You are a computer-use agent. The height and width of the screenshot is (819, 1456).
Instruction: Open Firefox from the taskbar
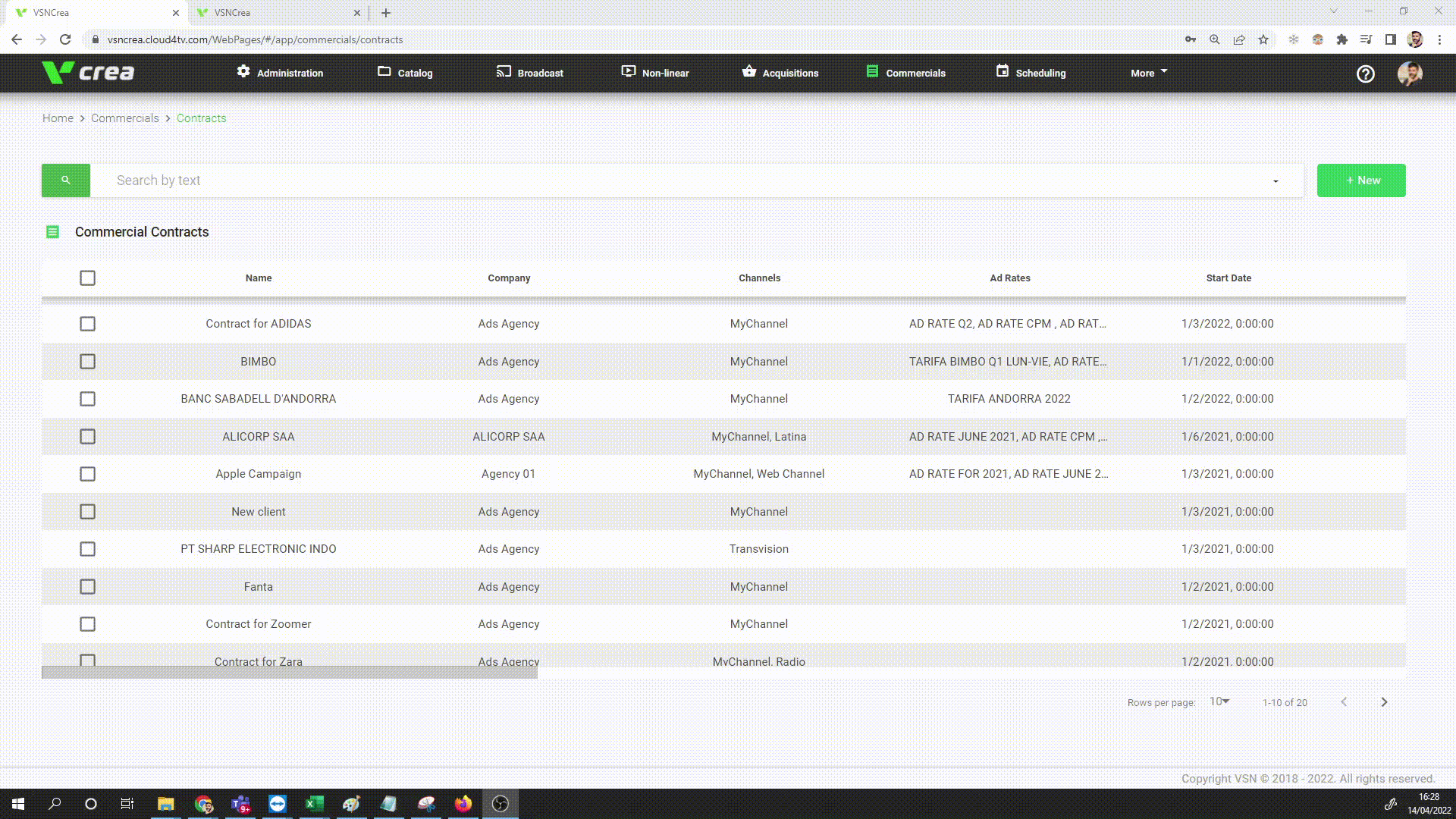[463, 804]
